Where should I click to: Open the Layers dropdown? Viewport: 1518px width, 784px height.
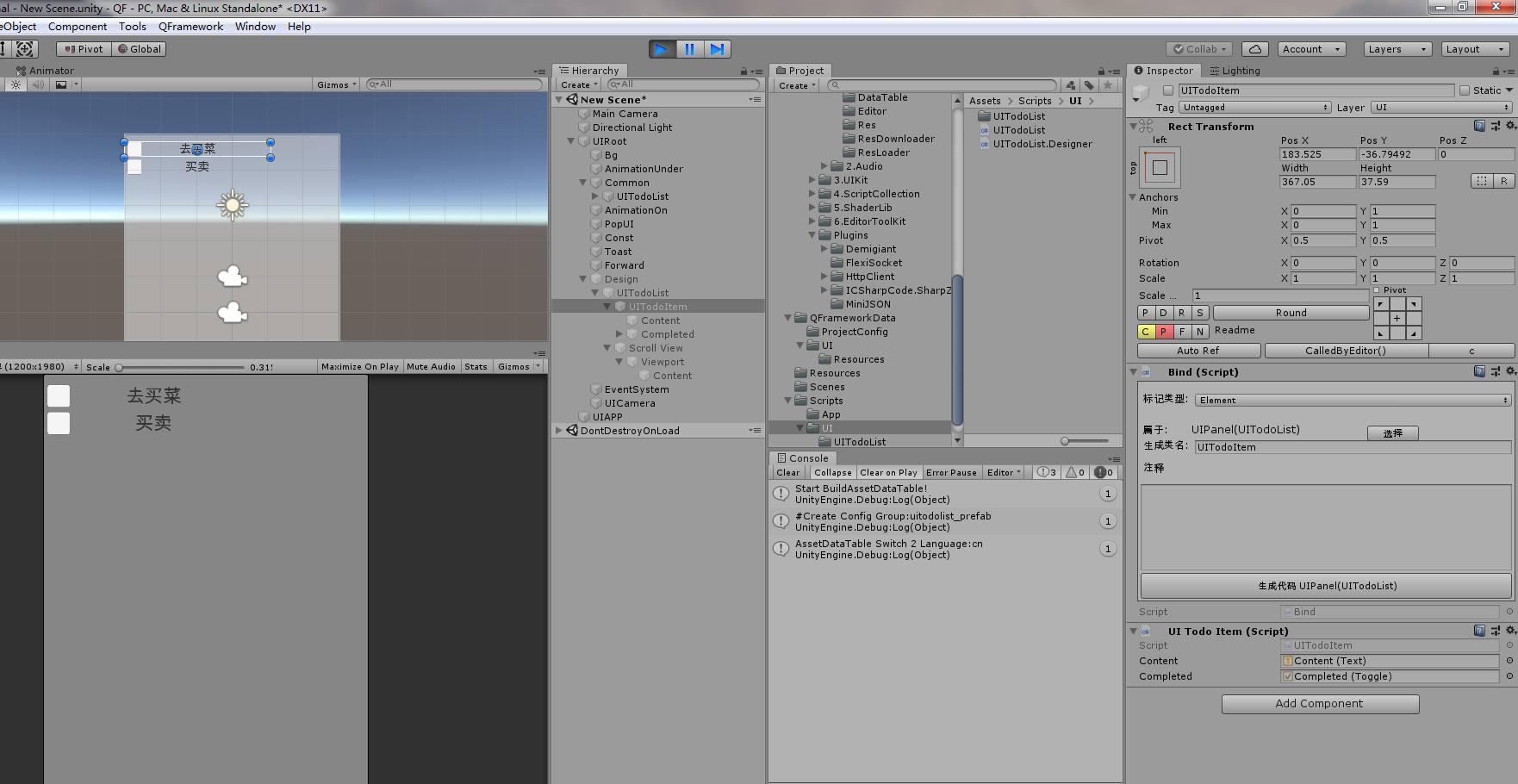point(1396,48)
